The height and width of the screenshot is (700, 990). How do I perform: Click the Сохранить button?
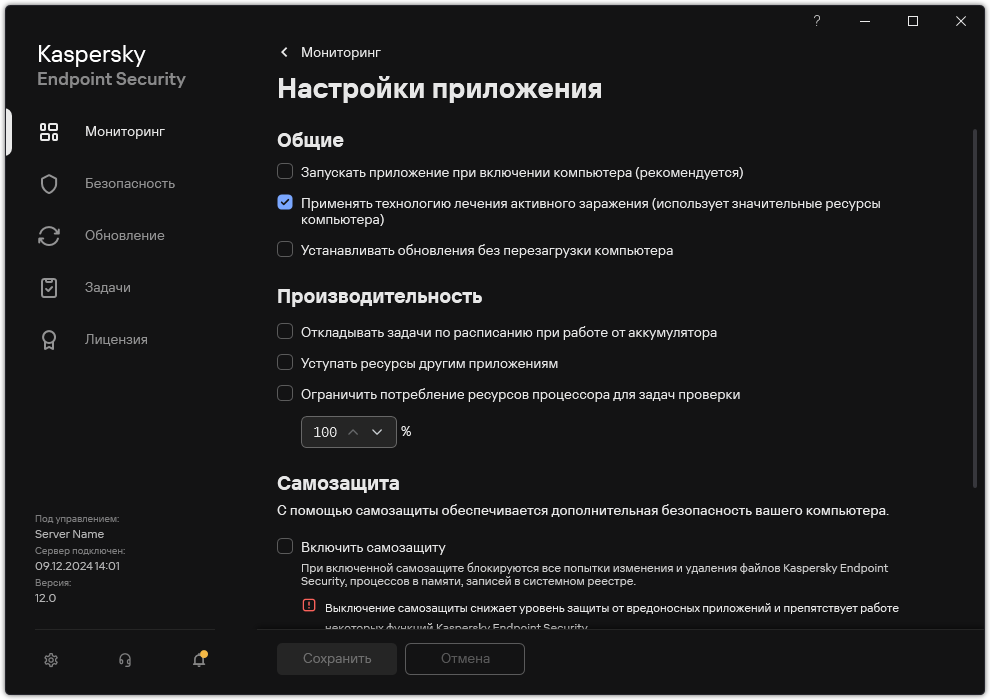tap(337, 659)
